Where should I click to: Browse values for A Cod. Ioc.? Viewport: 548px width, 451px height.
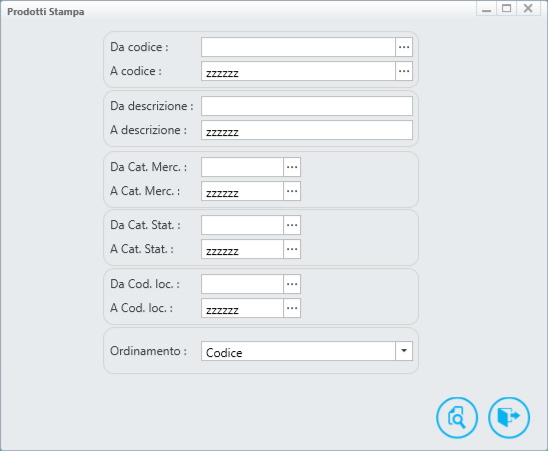pos(292,308)
